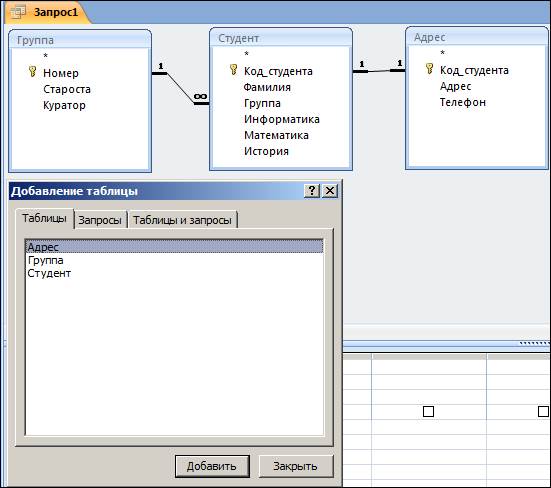Click the Запрос1 tab query icon
The width and height of the screenshot is (551, 488).
18,12
